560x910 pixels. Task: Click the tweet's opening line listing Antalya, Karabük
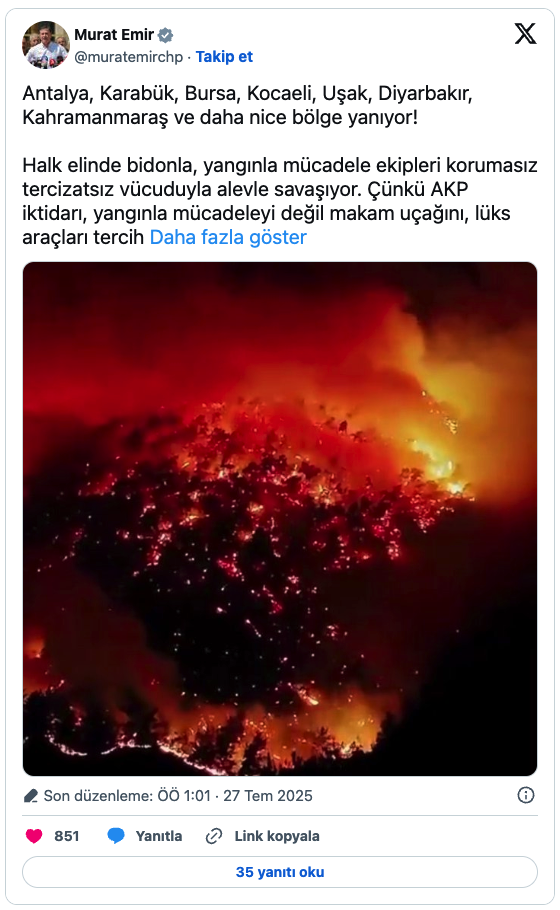click(x=247, y=105)
